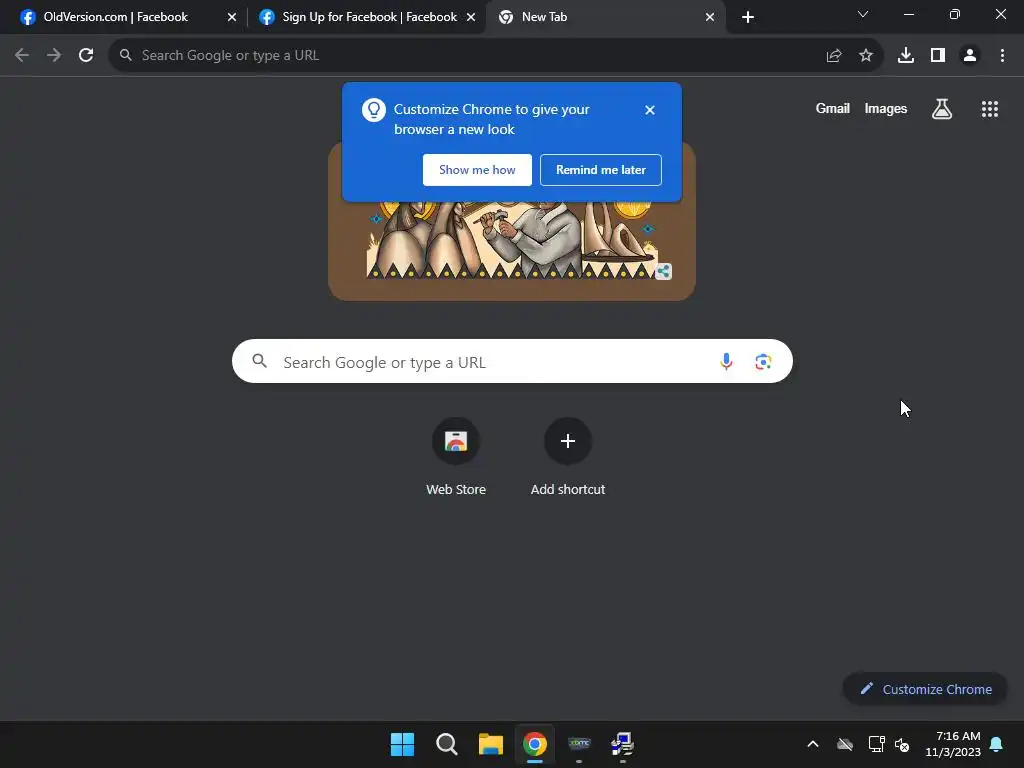Open network display tray icon
1024x768 pixels.
click(x=876, y=744)
